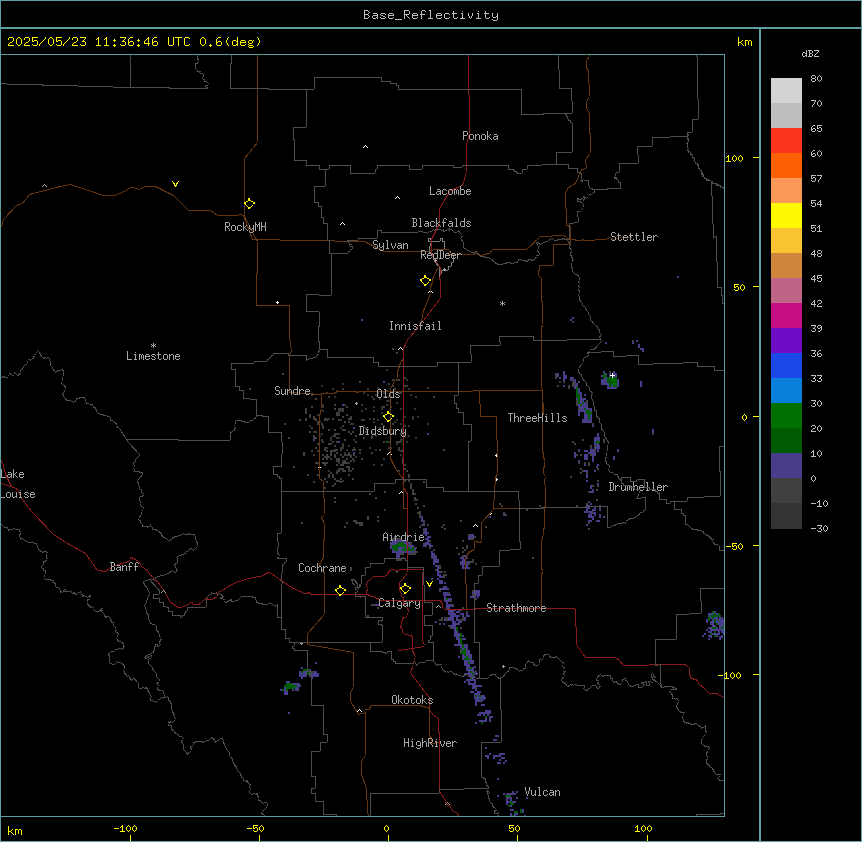
Task: Click the Airdrie city label
Action: click(x=403, y=537)
